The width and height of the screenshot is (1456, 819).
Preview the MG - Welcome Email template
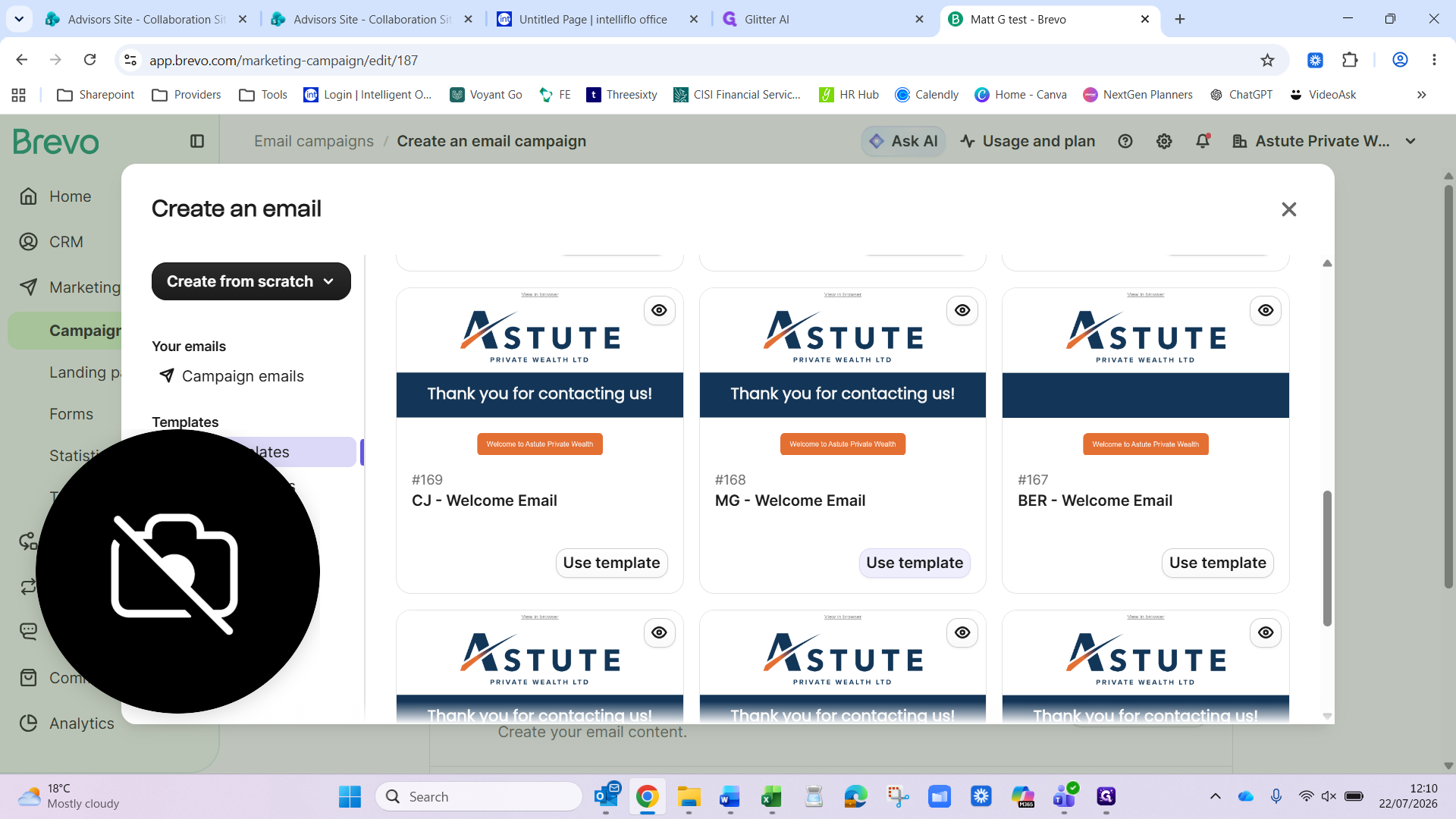pyautogui.click(x=962, y=310)
